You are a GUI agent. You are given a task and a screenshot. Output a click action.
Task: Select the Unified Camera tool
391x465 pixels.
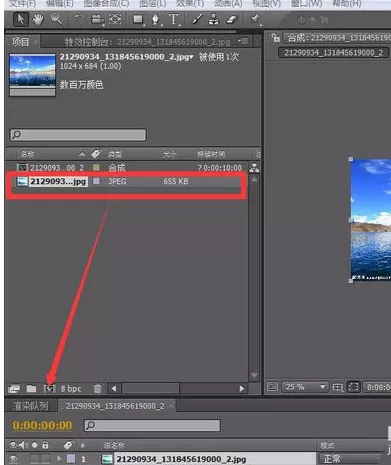(97, 19)
